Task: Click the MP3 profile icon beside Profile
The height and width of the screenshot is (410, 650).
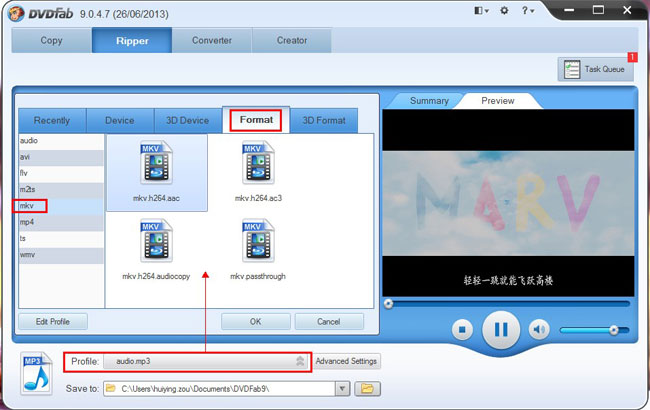Action: pos(36,373)
